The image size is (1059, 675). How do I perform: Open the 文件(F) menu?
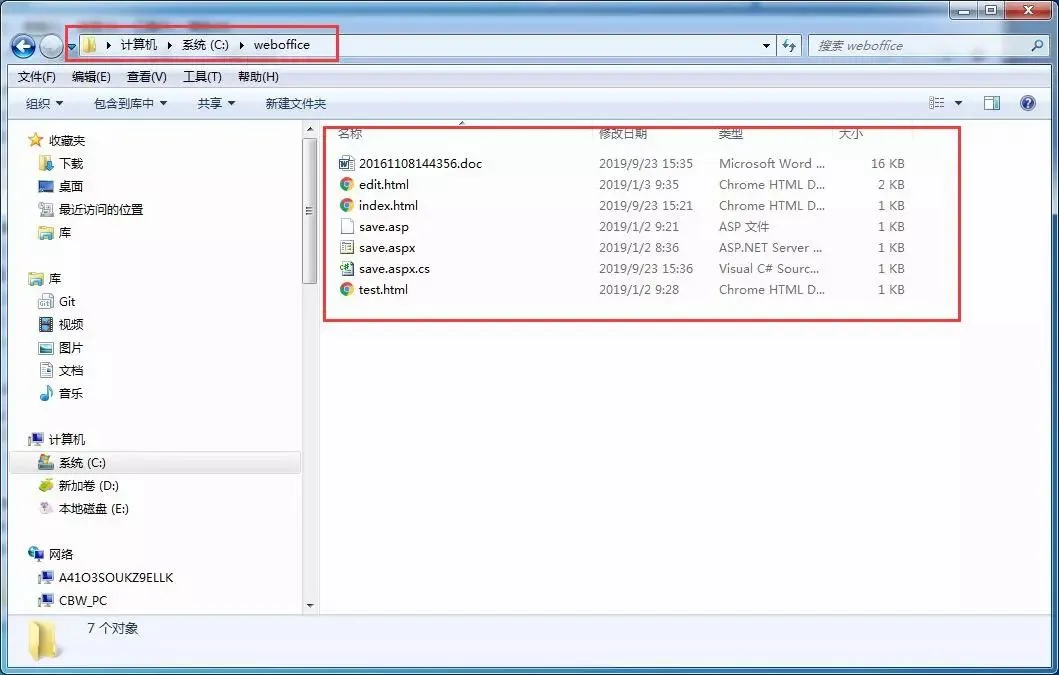tap(36, 77)
